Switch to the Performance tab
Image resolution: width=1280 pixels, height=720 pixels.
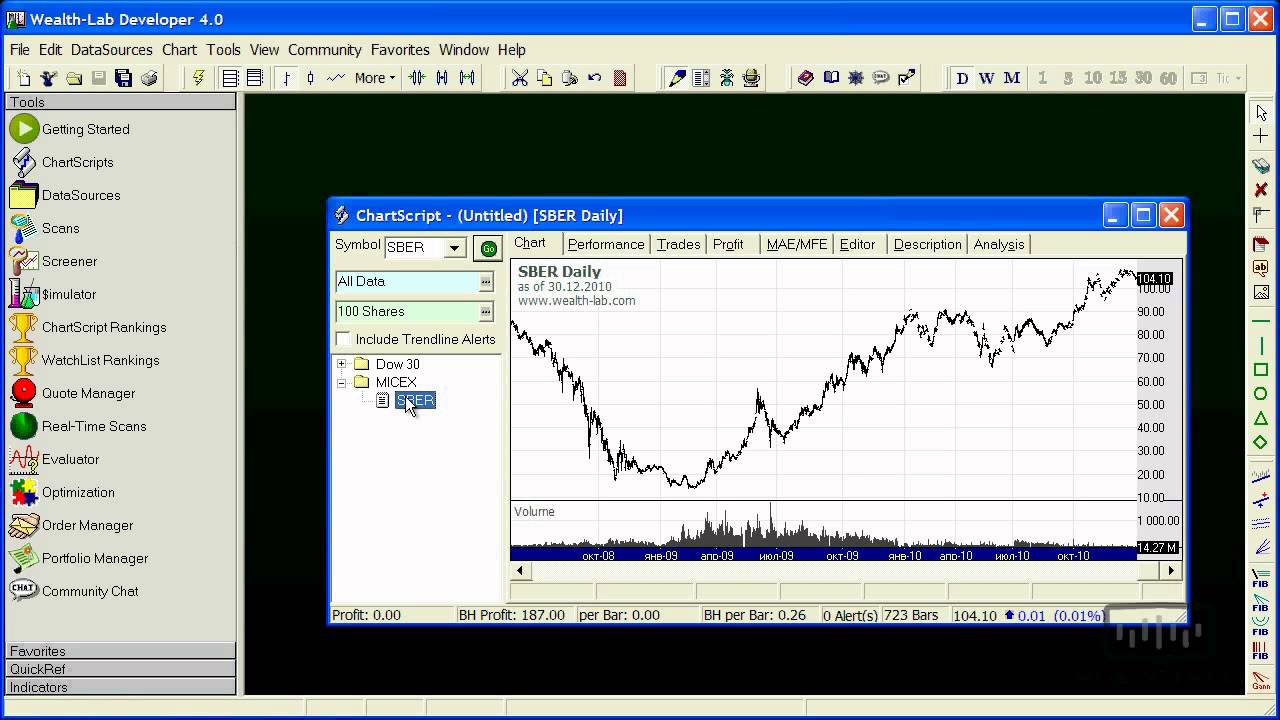pyautogui.click(x=606, y=244)
